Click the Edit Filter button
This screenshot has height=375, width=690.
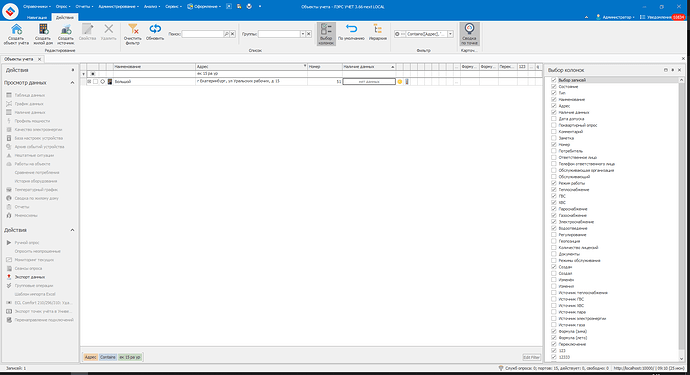tap(531, 357)
